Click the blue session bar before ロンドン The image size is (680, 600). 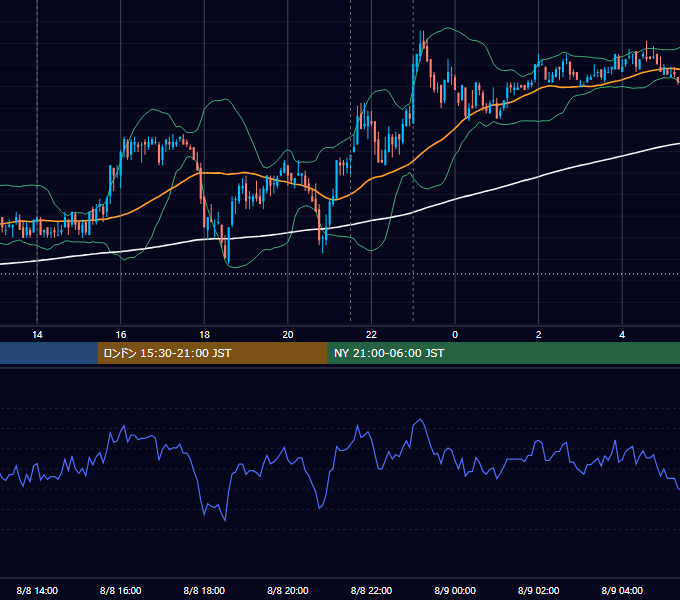click(49, 353)
